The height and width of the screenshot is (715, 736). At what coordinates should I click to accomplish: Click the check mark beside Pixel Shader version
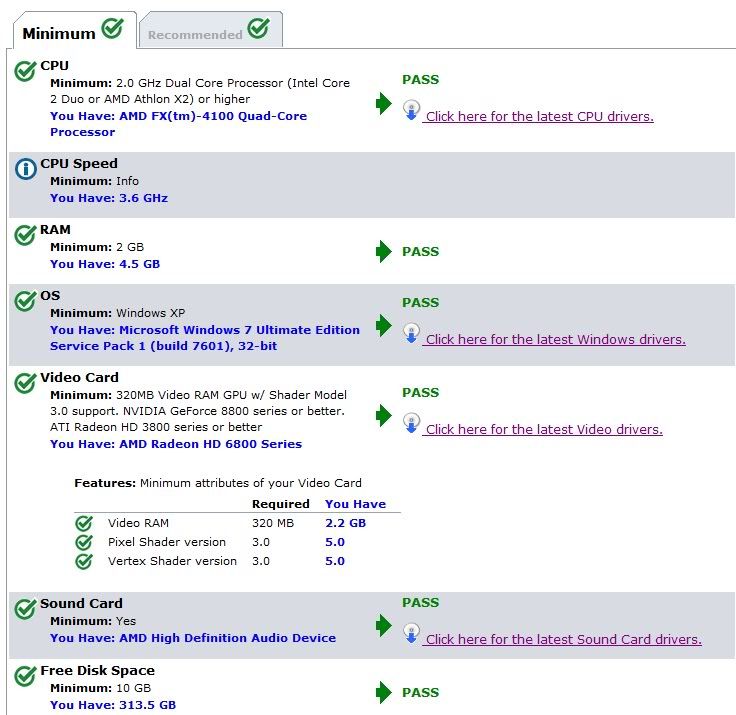[x=84, y=542]
